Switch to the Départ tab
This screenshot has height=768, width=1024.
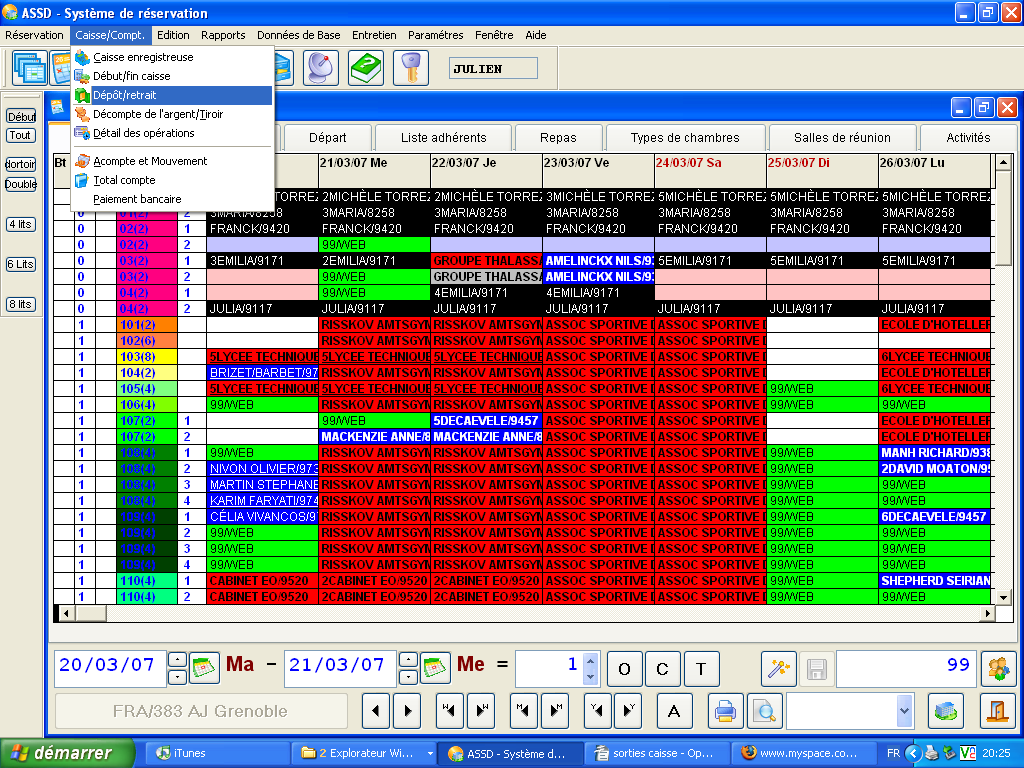(328, 138)
